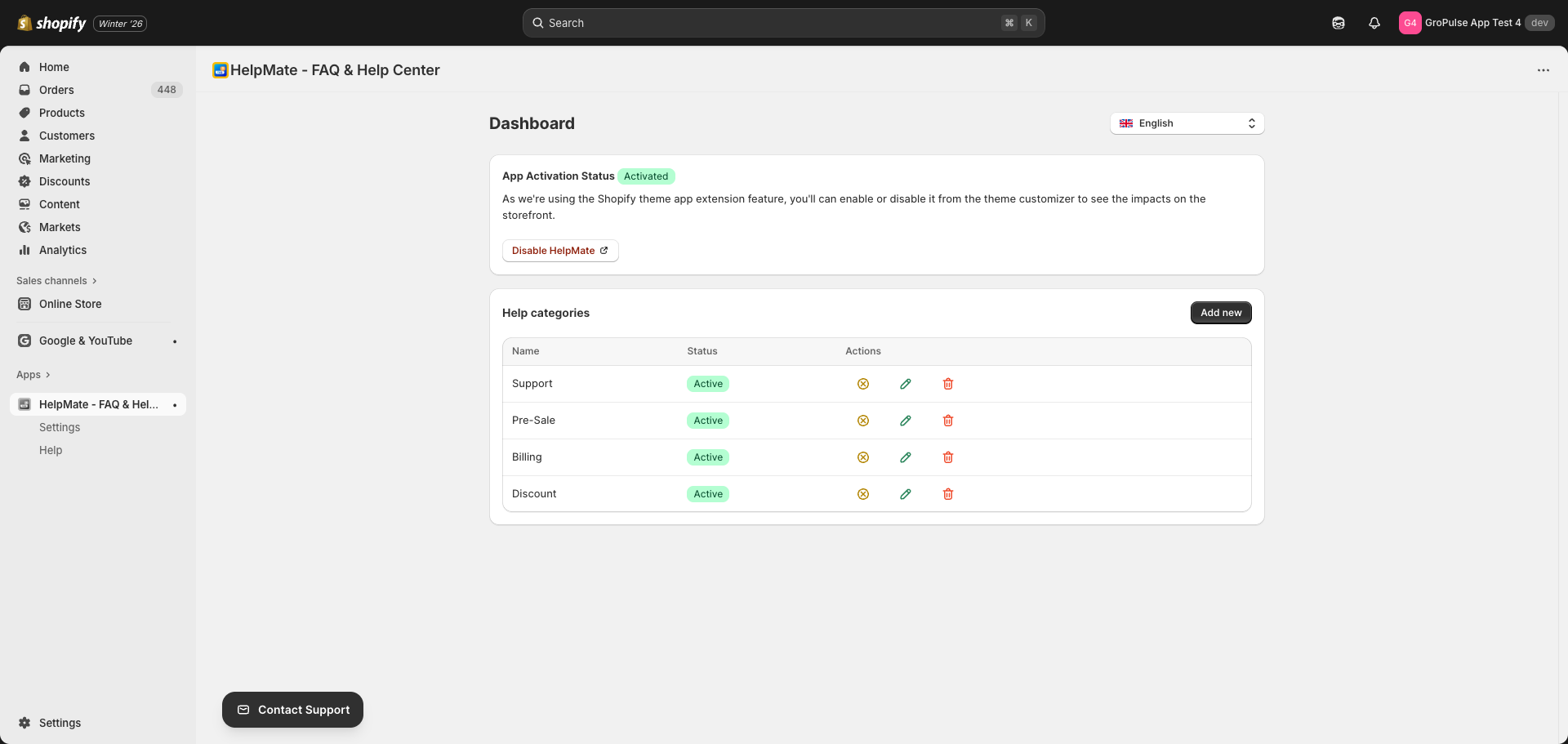Screen dimensions: 1568x744
Task: Select the Orders icon
Action: pos(24,90)
